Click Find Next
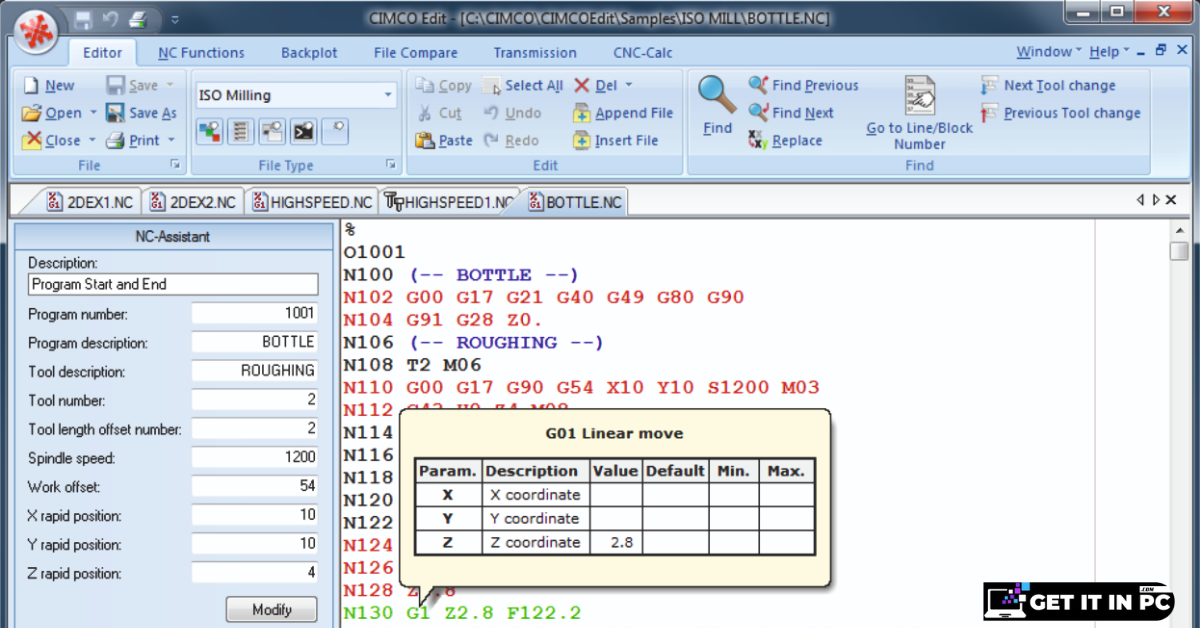Viewport: 1200px width, 628px height. point(791,113)
